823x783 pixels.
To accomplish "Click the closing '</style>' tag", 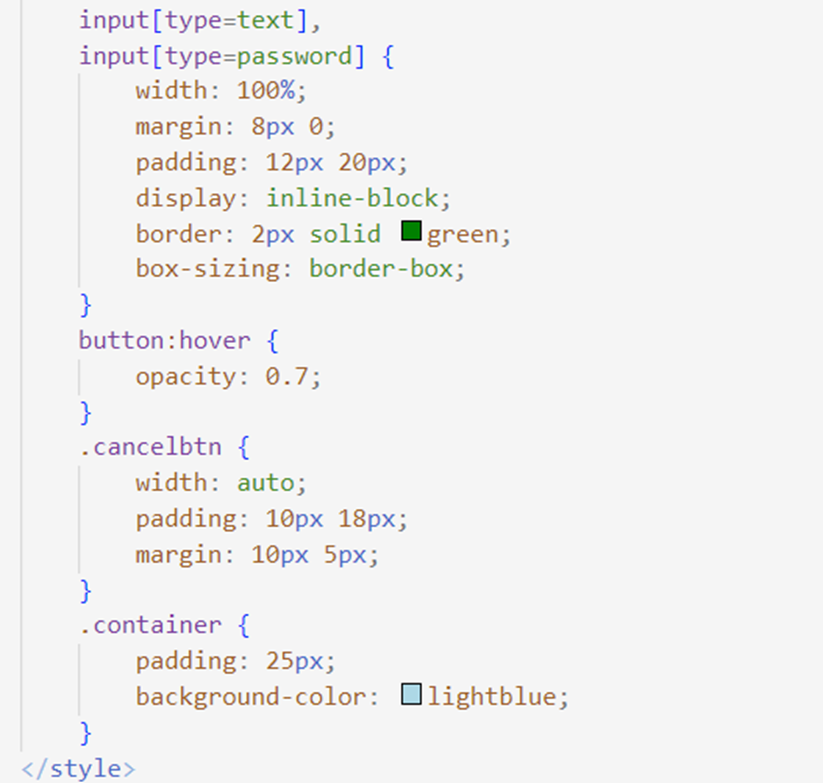I will click(x=78, y=769).
